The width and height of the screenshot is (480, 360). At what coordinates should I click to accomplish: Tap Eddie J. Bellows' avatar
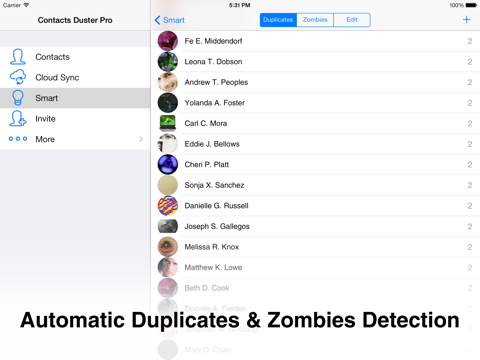168,144
